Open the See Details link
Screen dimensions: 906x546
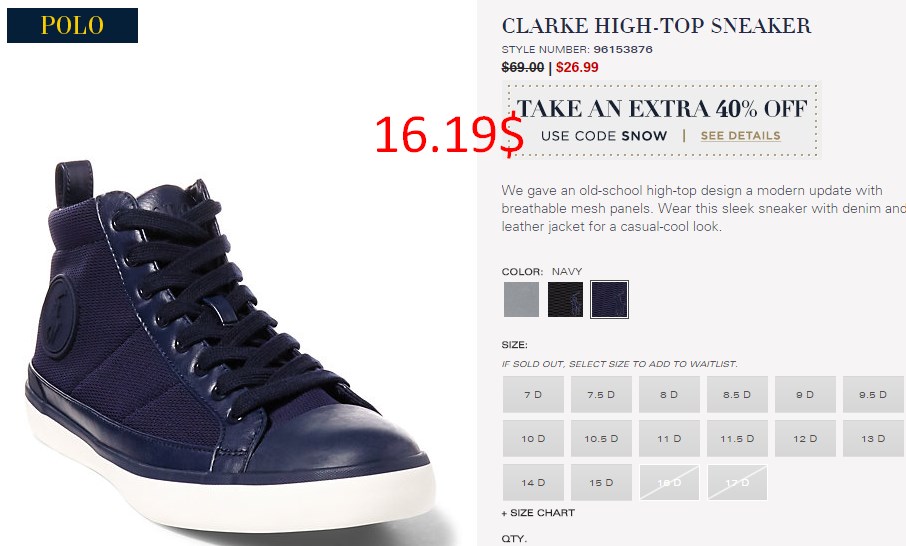click(740, 136)
